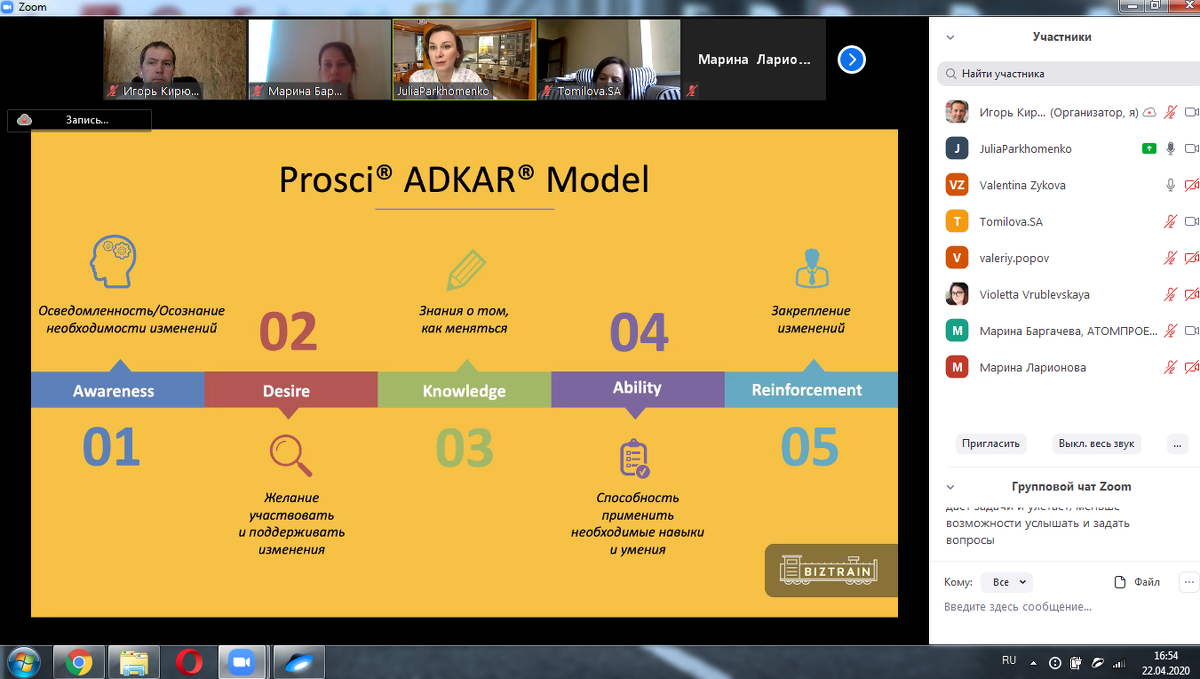Focus the Найти участника search field

tap(1066, 74)
